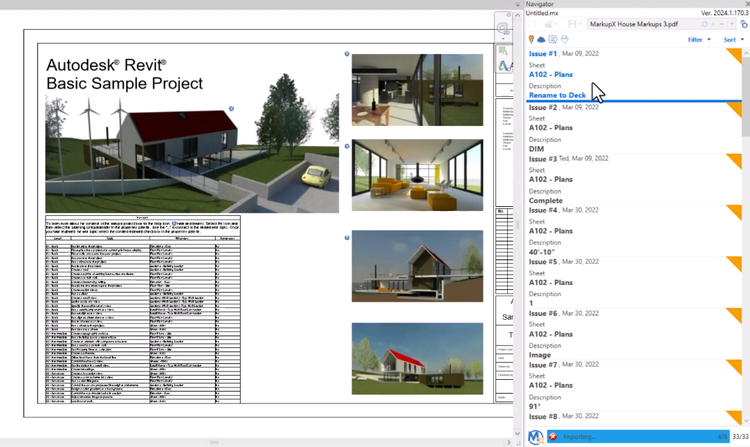Click orange corner flag of Issue #6
Image resolution: width=750 pixels, height=447 pixels.
click(x=735, y=316)
